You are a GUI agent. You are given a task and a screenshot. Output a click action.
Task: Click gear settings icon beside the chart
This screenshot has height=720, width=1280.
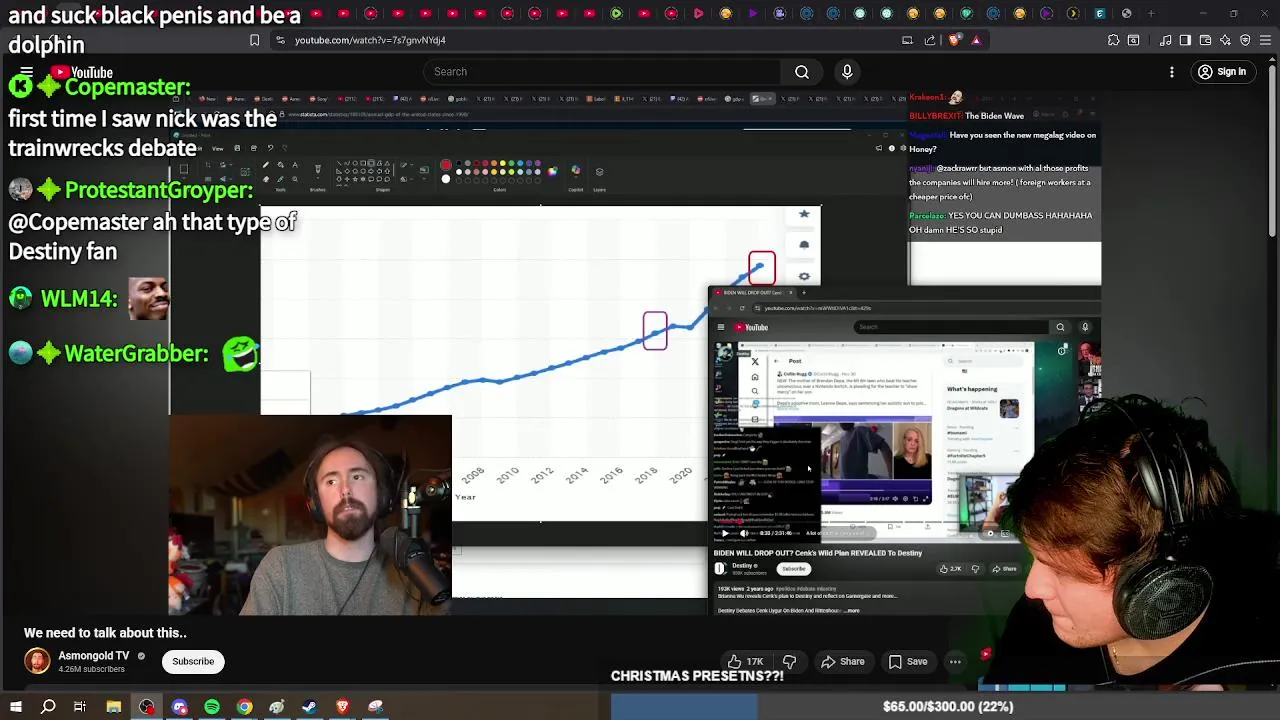(x=804, y=277)
